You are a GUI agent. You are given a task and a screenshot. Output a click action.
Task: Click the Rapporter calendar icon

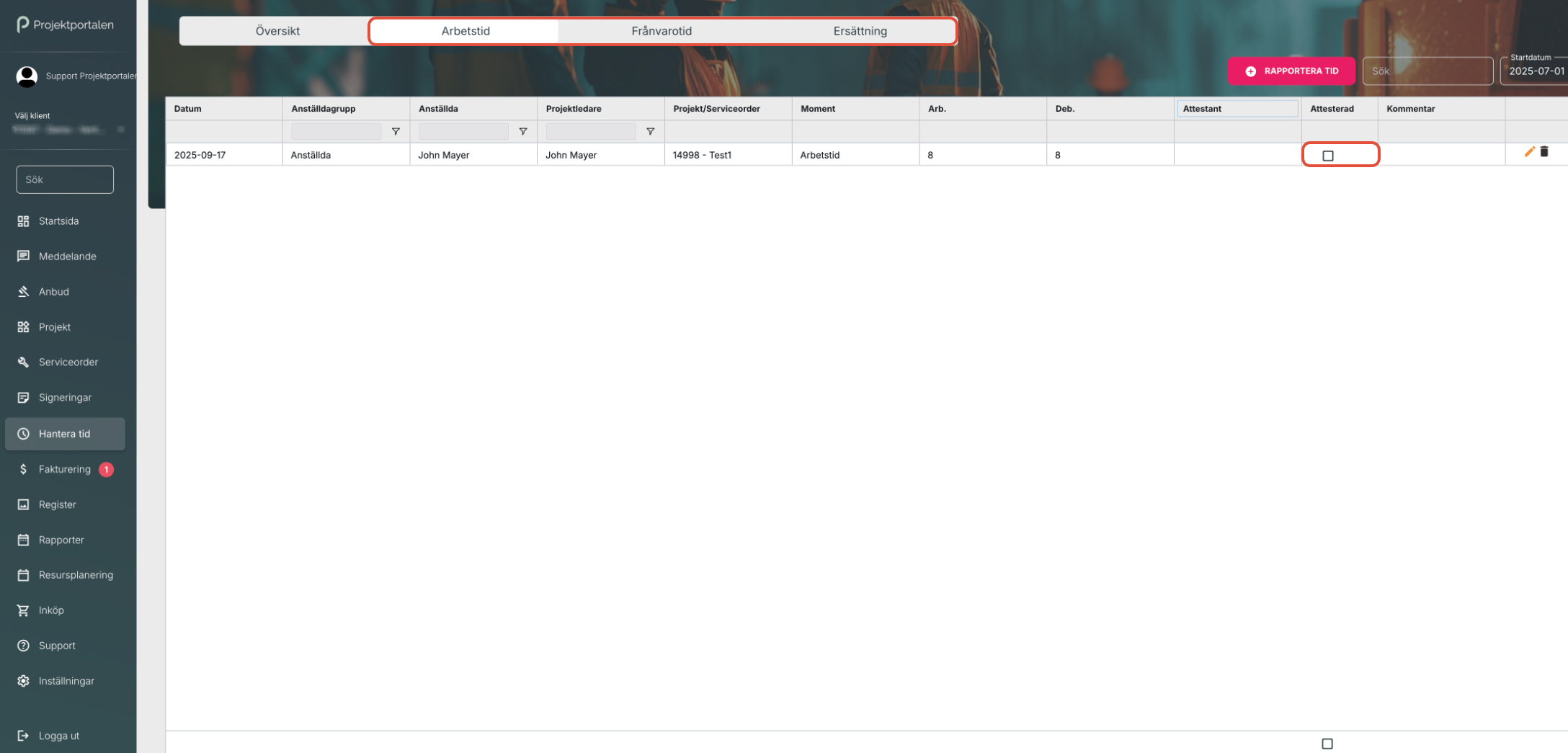[x=23, y=540]
